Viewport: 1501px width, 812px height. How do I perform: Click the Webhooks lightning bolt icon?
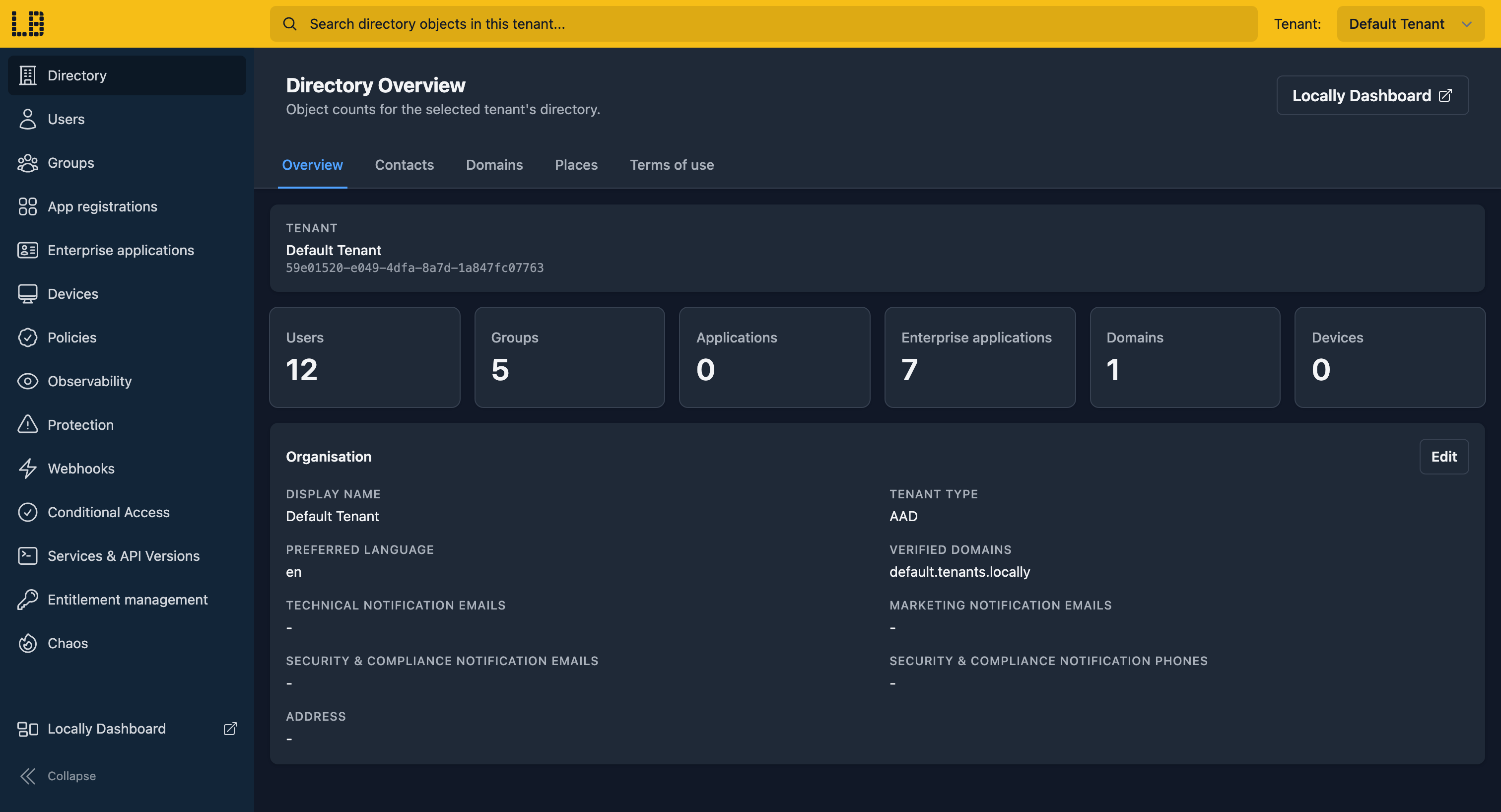[x=27, y=469]
